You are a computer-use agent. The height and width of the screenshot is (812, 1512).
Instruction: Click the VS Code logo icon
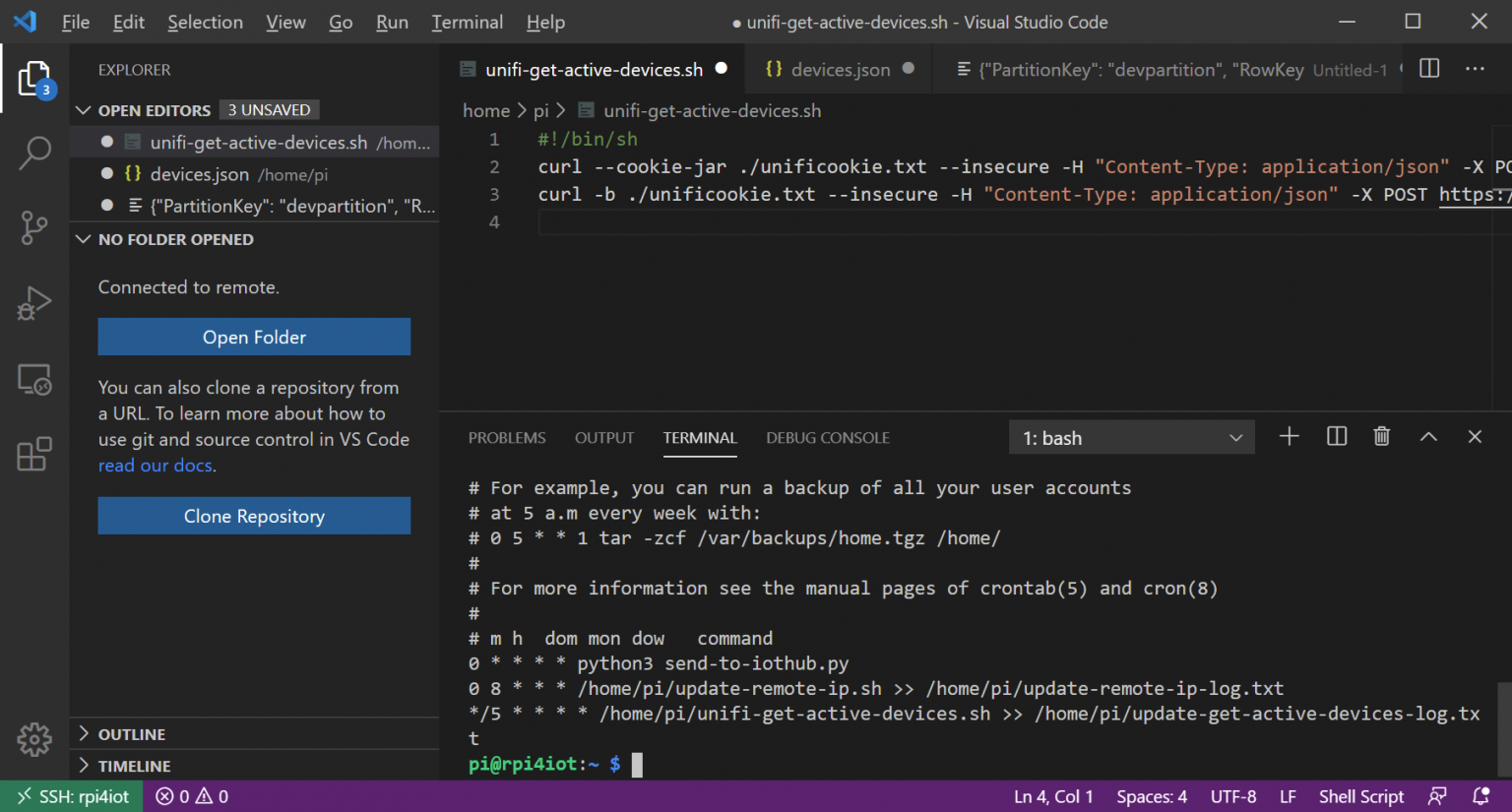(25, 22)
